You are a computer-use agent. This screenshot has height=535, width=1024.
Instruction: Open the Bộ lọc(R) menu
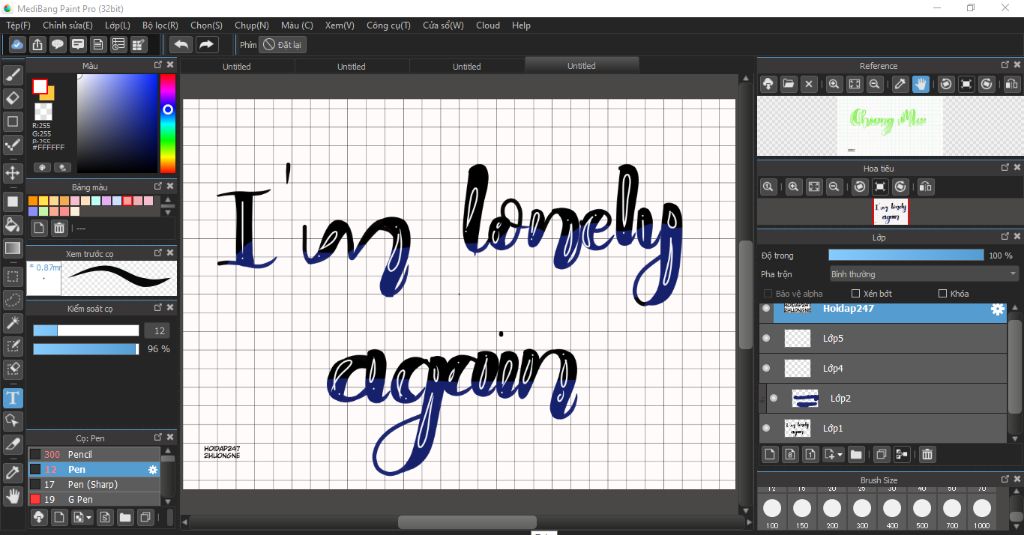(160, 25)
